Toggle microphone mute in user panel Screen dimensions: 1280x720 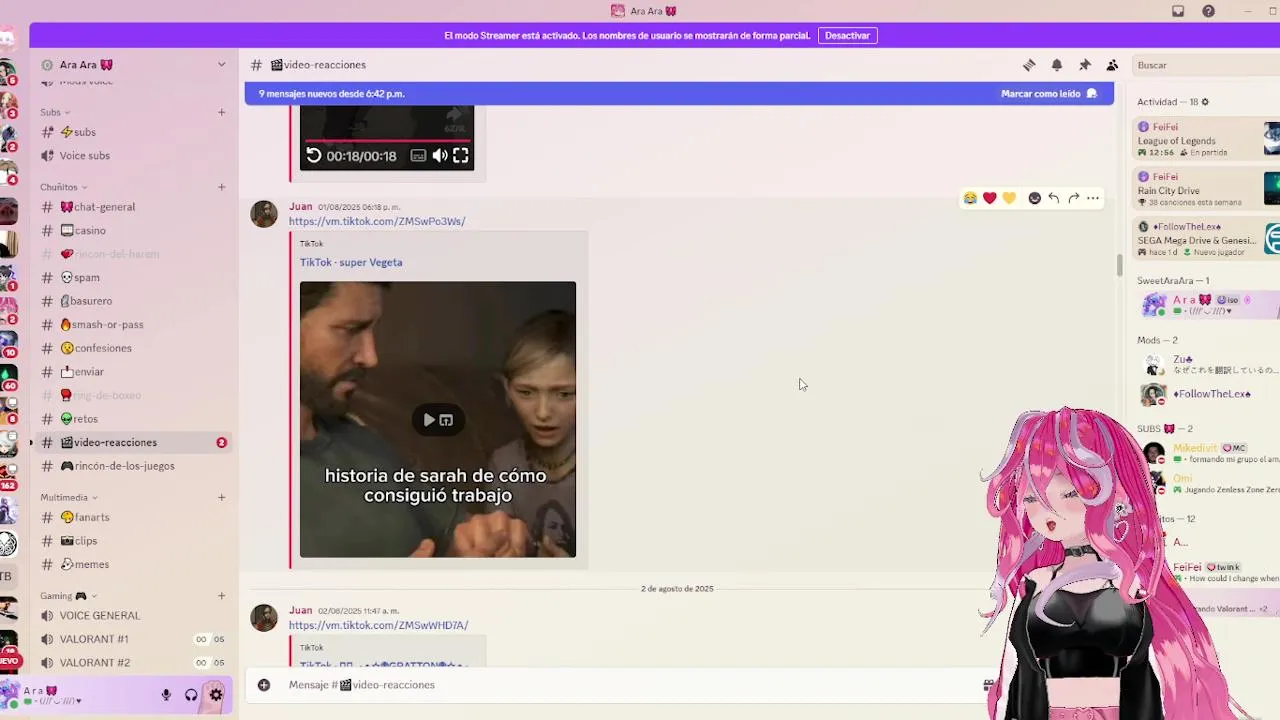pos(166,695)
